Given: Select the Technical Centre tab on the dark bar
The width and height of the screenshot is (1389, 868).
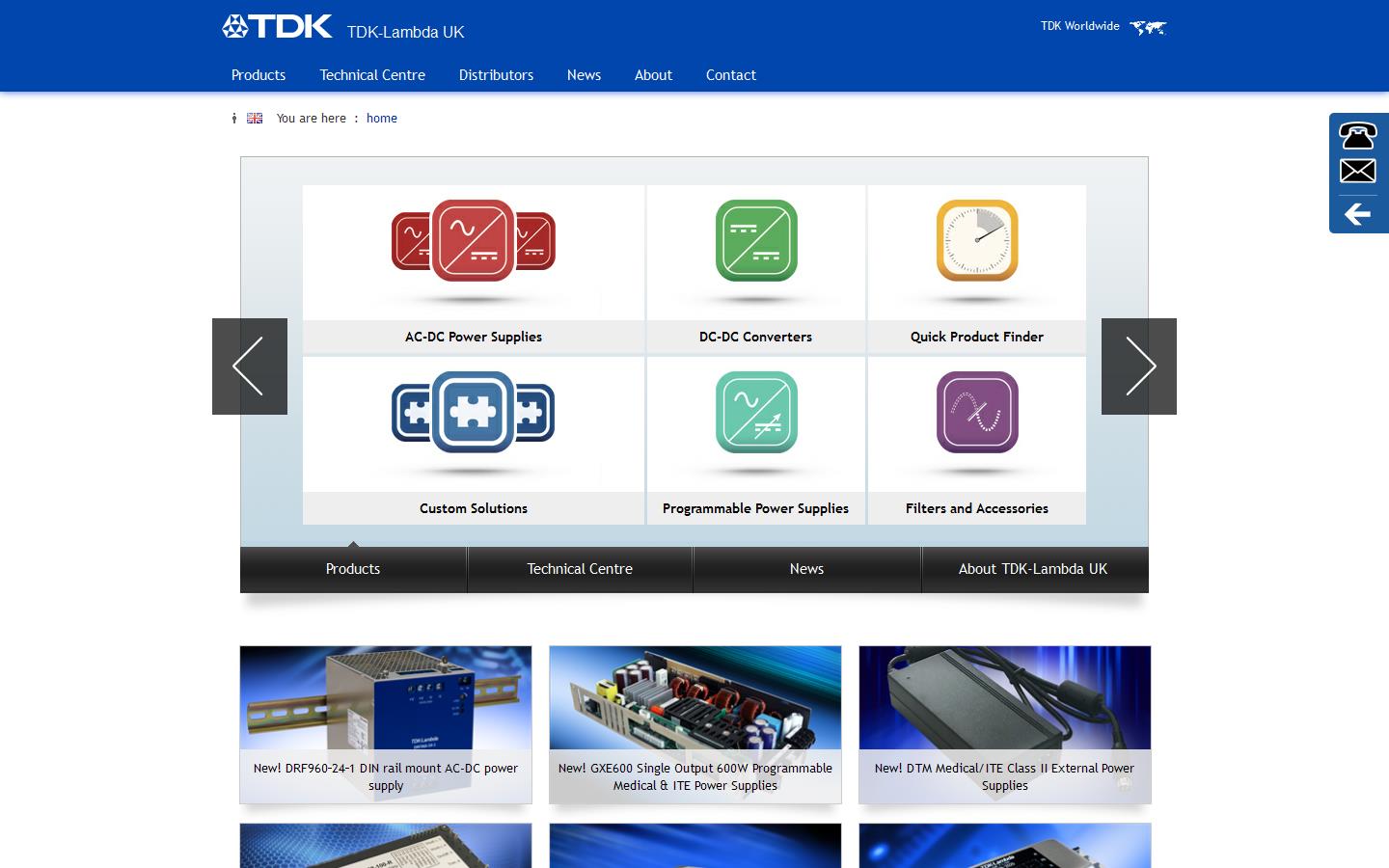Looking at the screenshot, I should (x=579, y=569).
